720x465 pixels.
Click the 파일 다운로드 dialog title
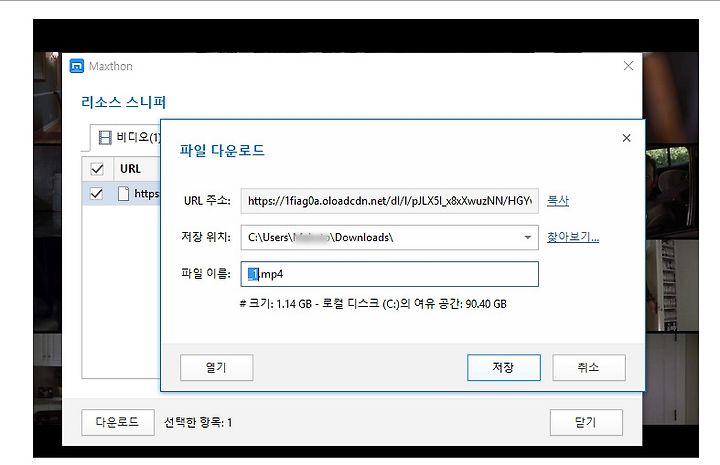(222, 151)
